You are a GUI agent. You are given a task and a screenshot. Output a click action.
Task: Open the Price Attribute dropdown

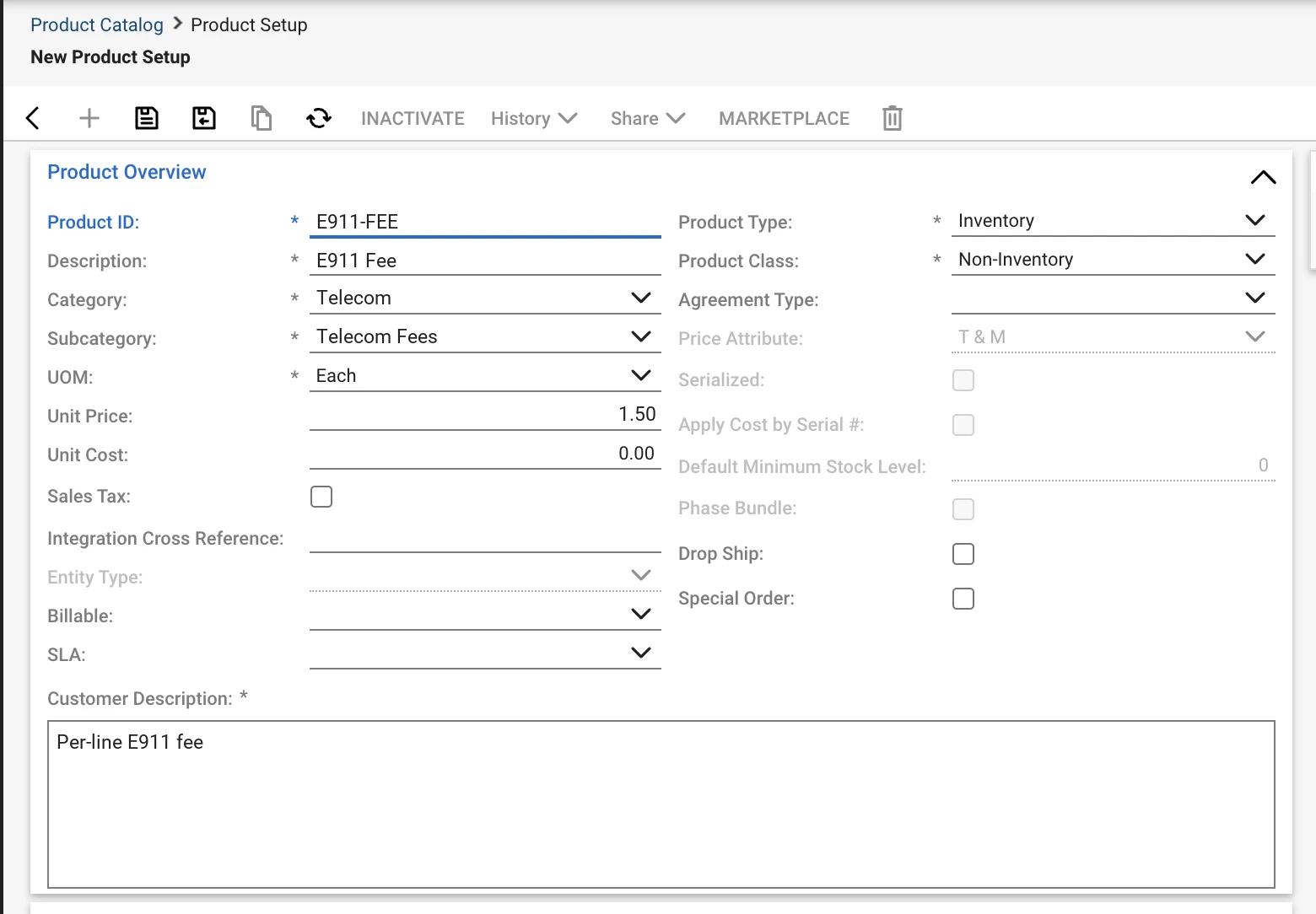point(1113,337)
